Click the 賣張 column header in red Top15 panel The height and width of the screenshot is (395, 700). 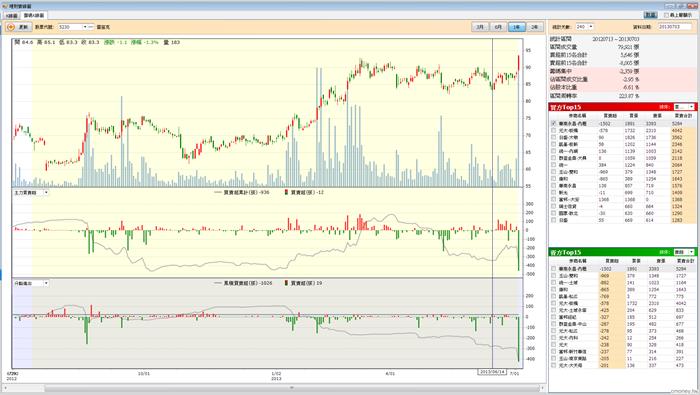(657, 116)
